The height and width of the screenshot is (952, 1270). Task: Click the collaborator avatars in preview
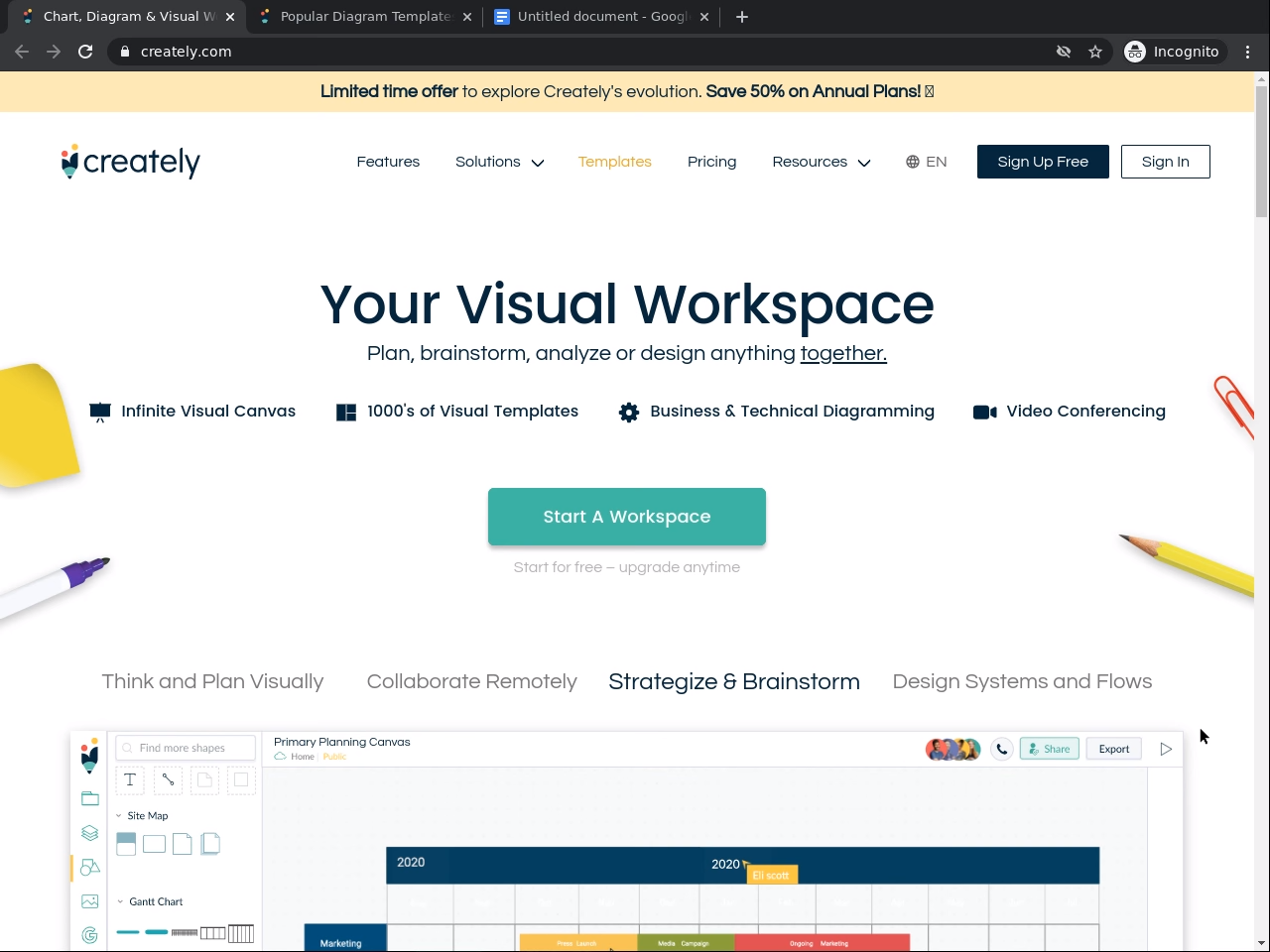pyautogui.click(x=953, y=750)
